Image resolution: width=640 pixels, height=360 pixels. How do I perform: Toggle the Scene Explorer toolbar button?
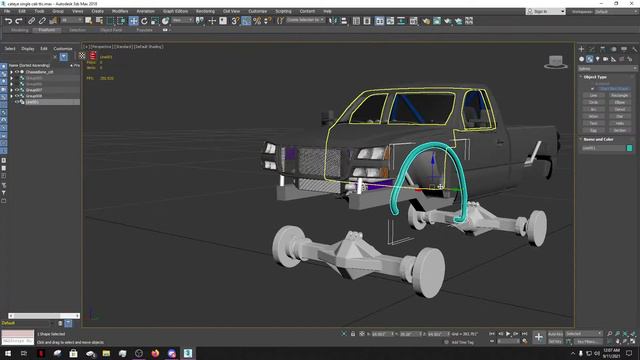(356, 21)
